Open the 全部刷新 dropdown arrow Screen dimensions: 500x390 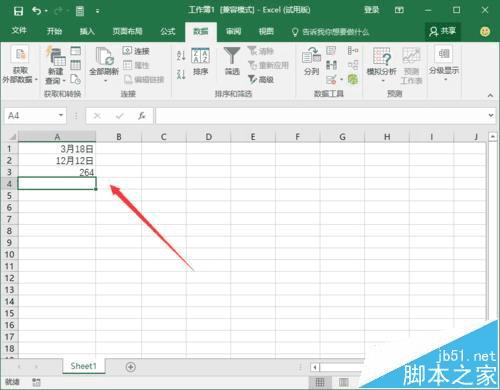click(105, 81)
